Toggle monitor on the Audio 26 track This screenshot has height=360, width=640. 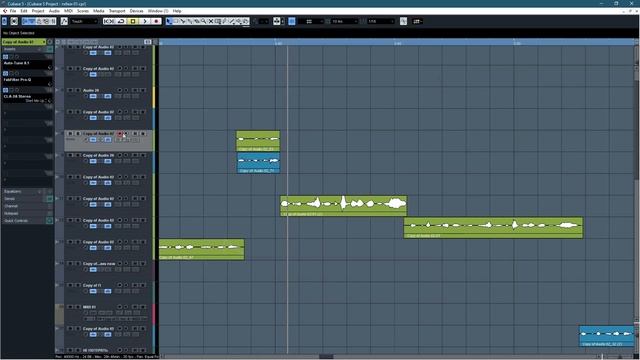126,90
